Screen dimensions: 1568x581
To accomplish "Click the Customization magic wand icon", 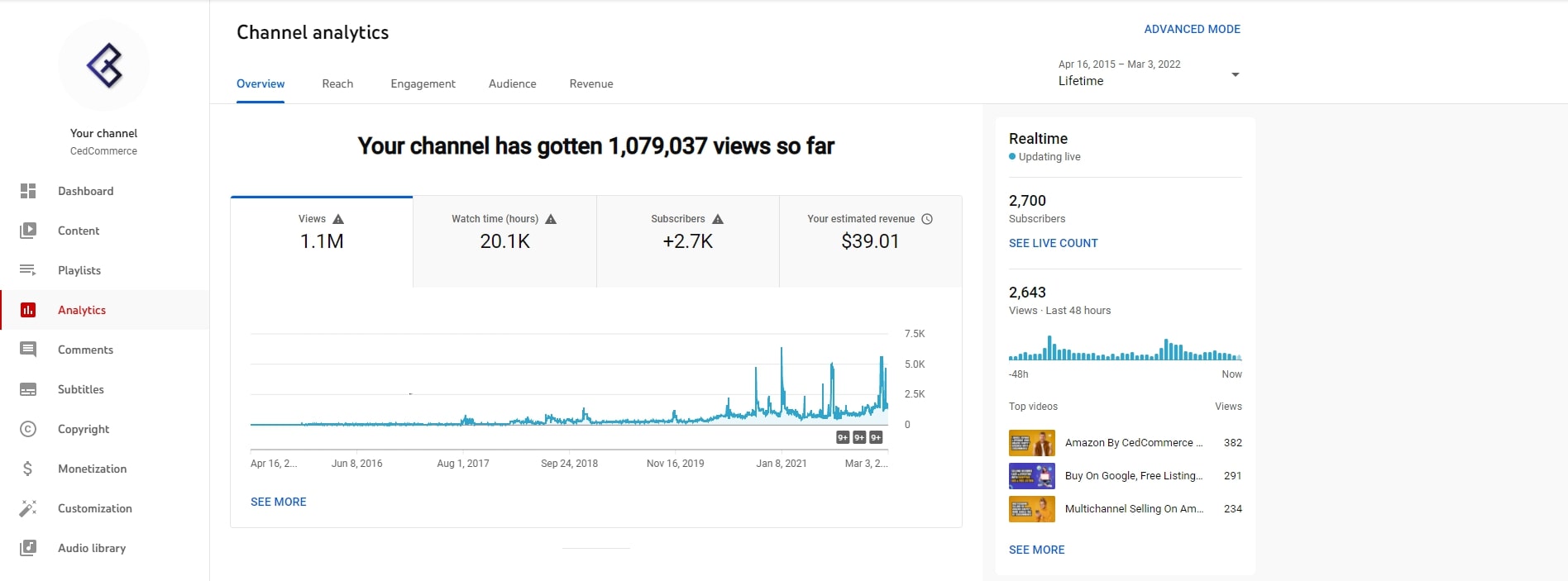I will point(28,508).
